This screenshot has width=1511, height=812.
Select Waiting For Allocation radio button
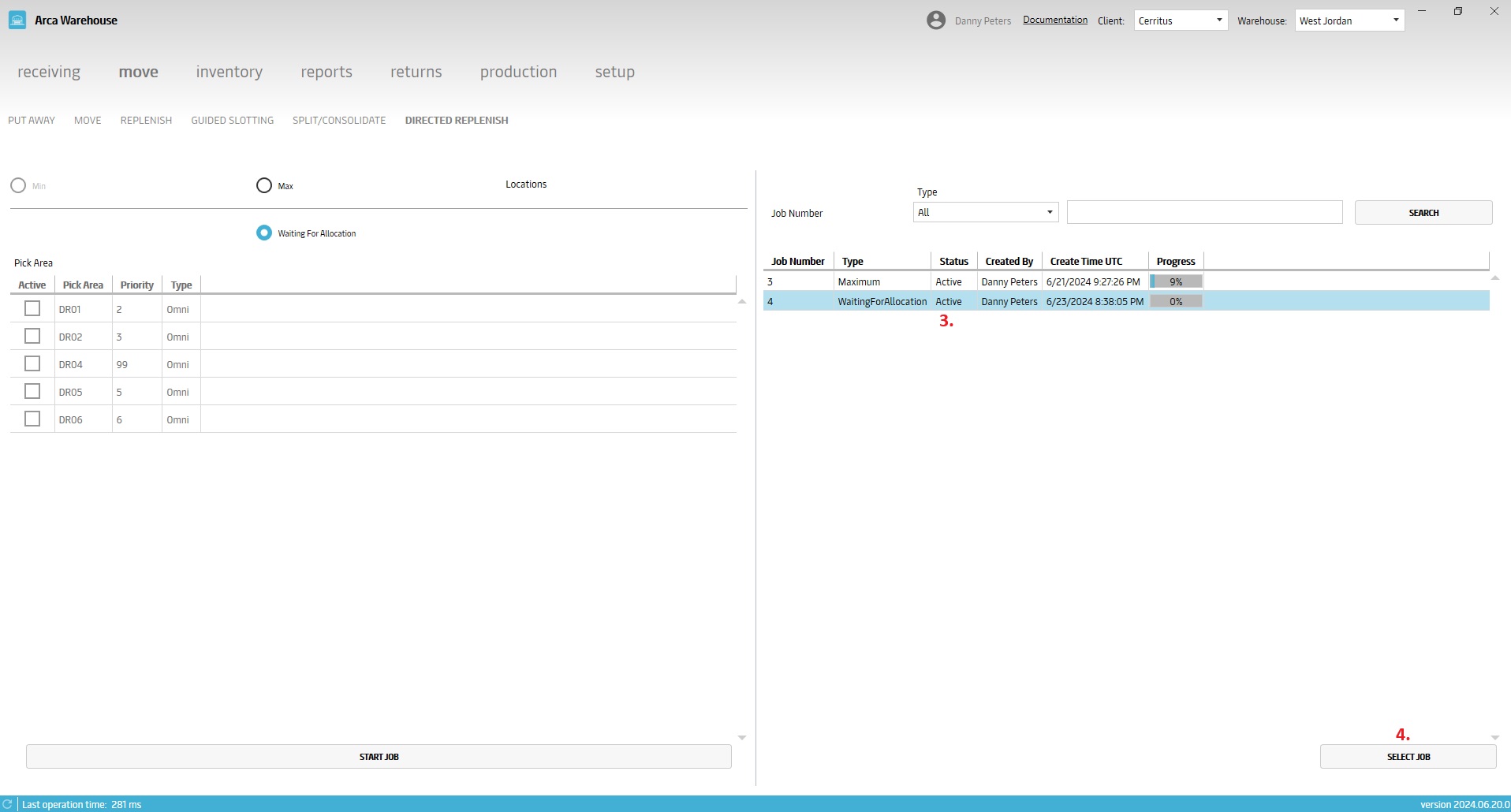pyautogui.click(x=264, y=233)
